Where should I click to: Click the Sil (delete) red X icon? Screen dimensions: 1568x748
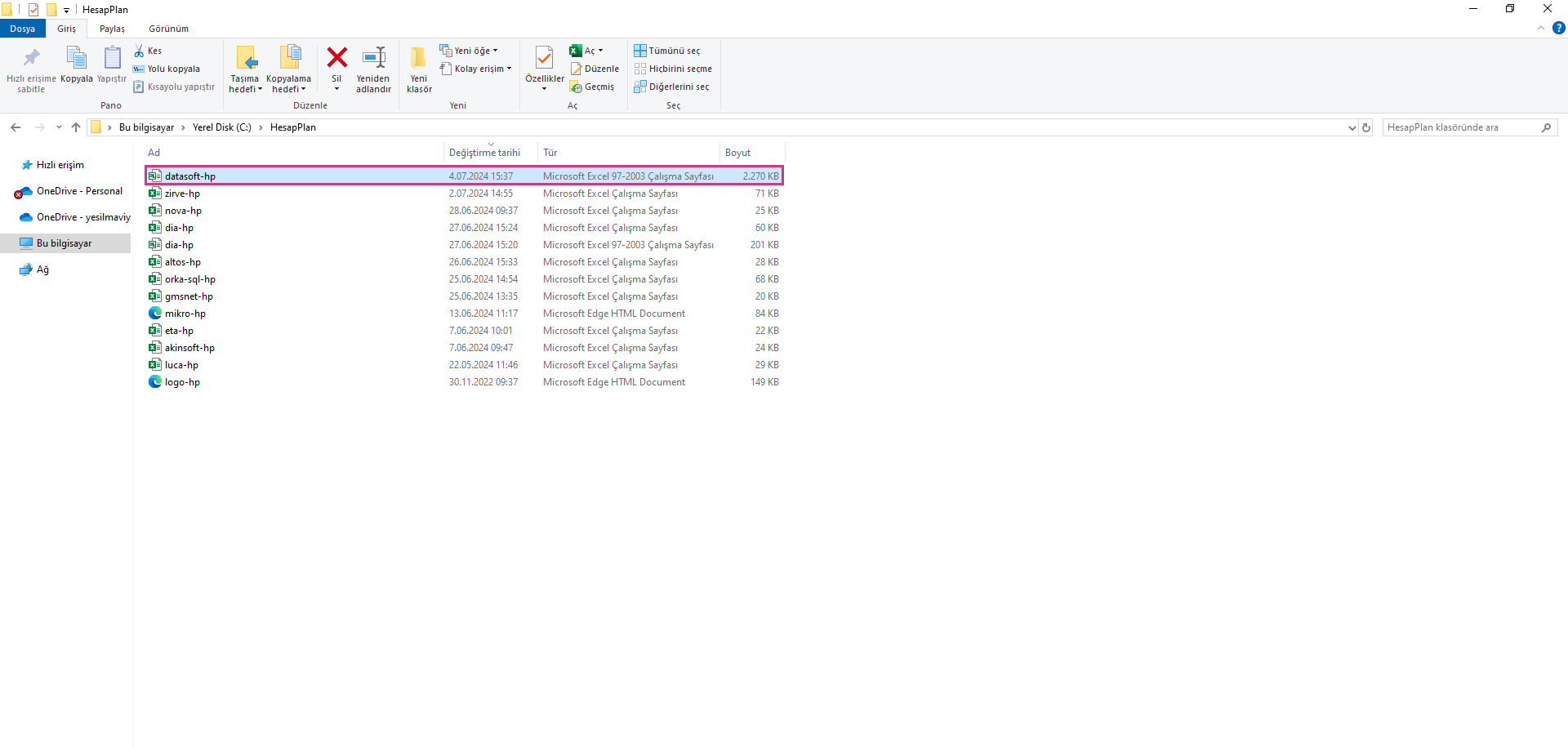click(336, 58)
